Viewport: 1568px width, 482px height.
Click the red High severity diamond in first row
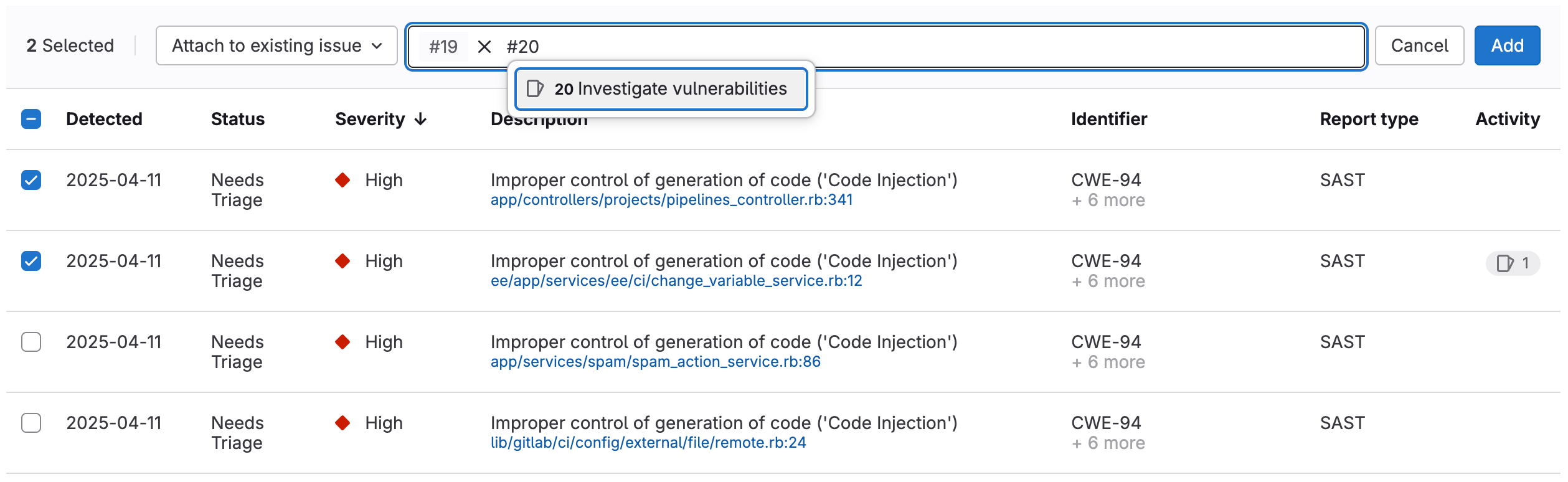[x=342, y=180]
